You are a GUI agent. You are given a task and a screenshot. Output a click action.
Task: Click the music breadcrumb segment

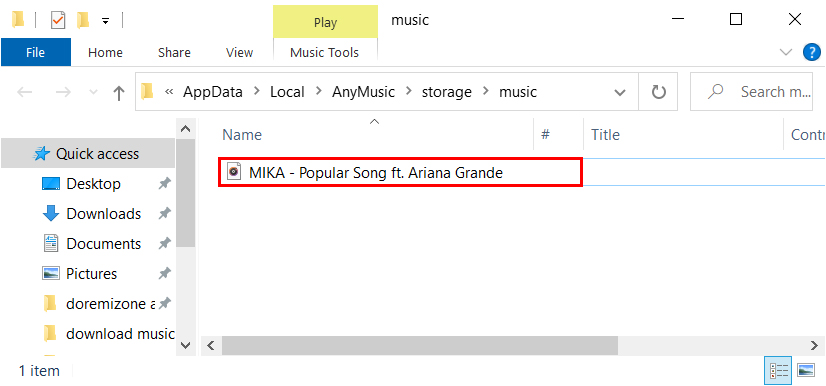(x=518, y=92)
